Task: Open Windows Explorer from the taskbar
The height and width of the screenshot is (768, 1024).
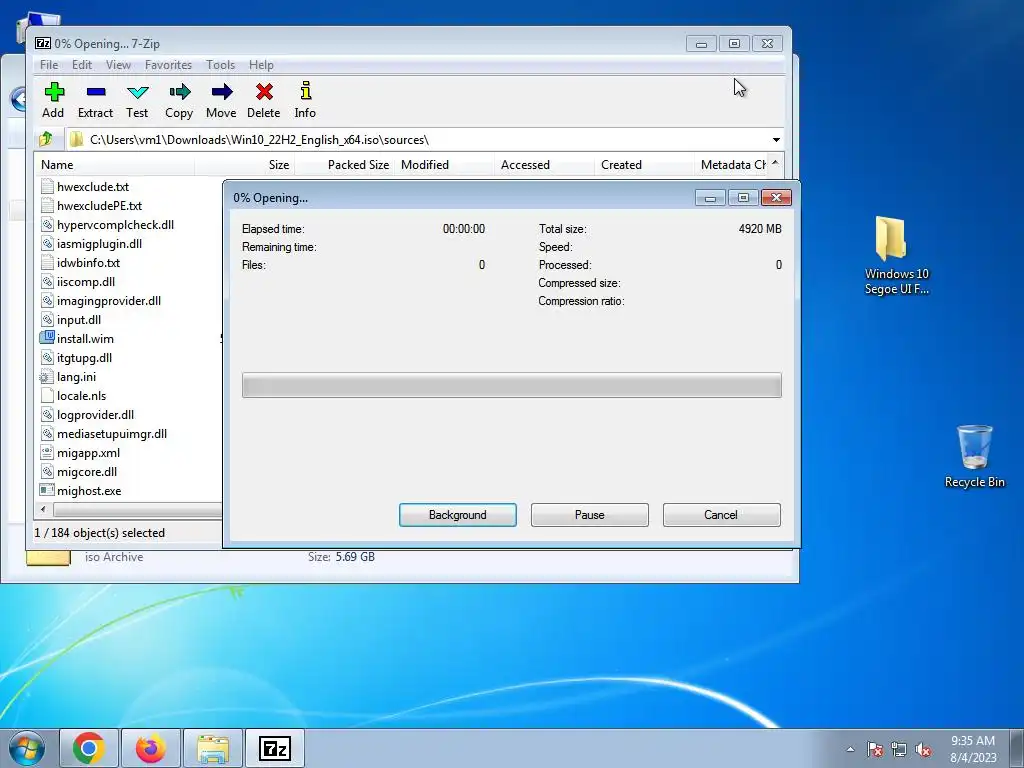Action: coord(213,748)
